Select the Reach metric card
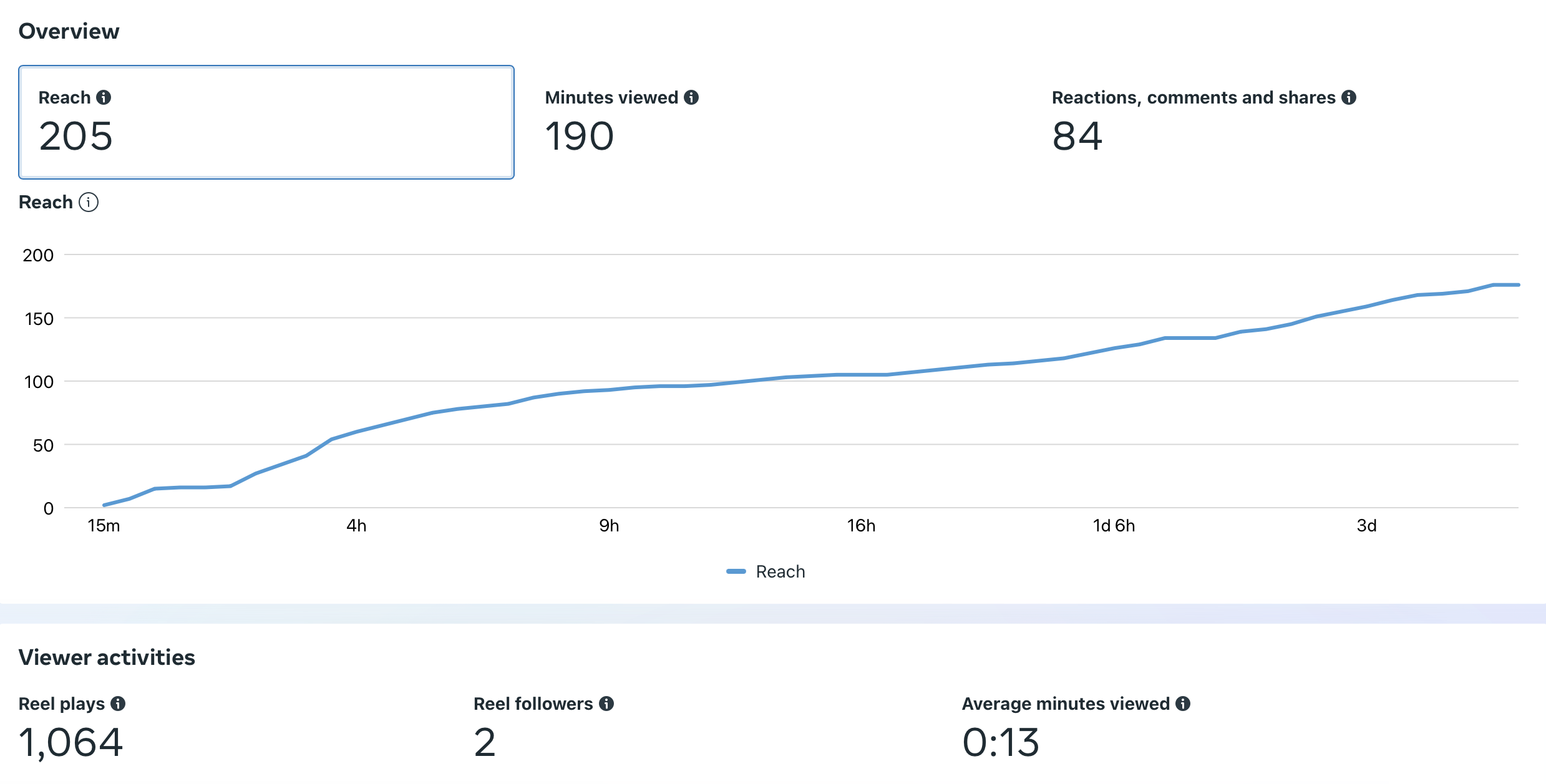The image size is (1546, 784). [266, 122]
